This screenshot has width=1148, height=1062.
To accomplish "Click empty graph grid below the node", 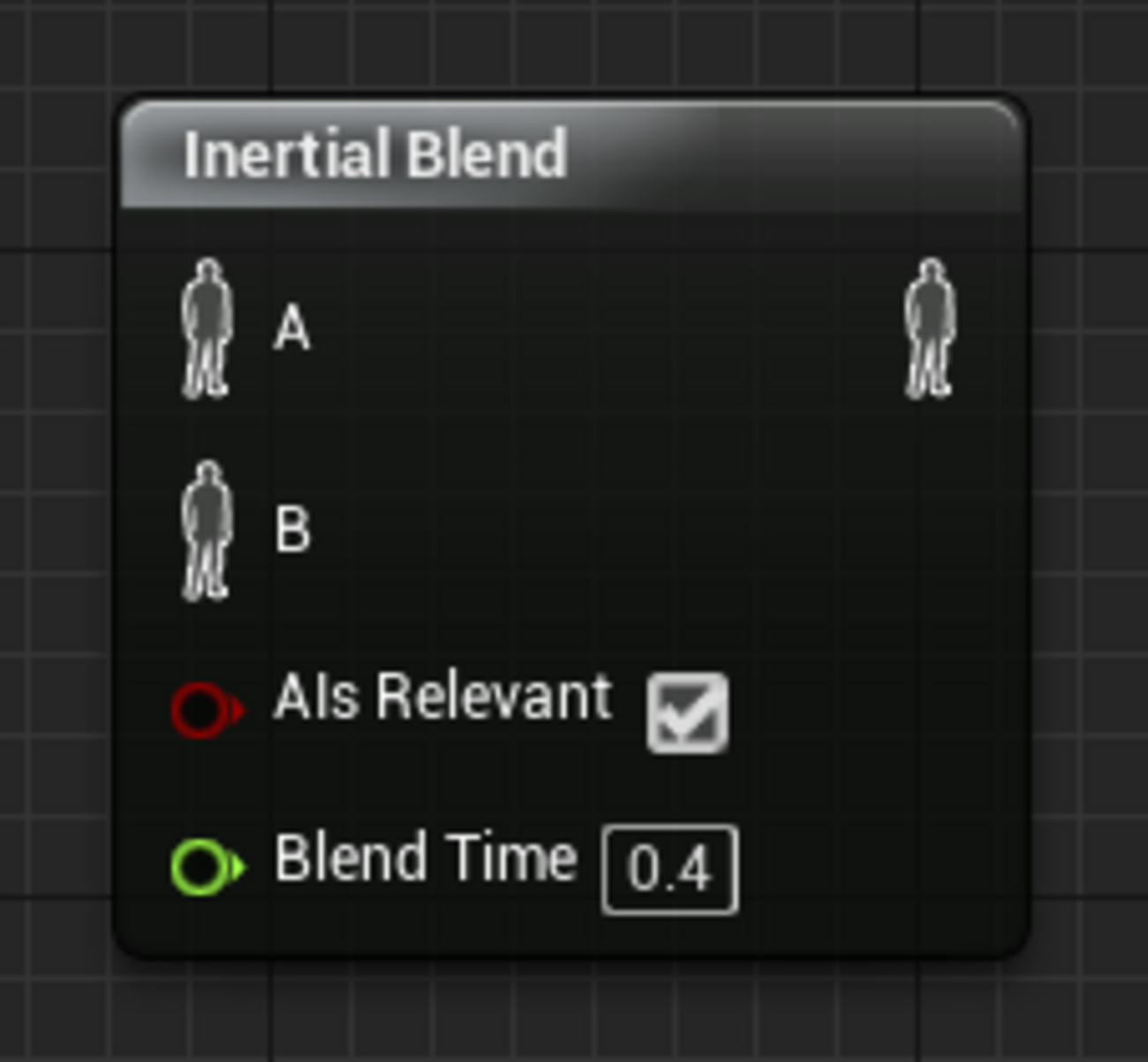I will click(574, 1015).
